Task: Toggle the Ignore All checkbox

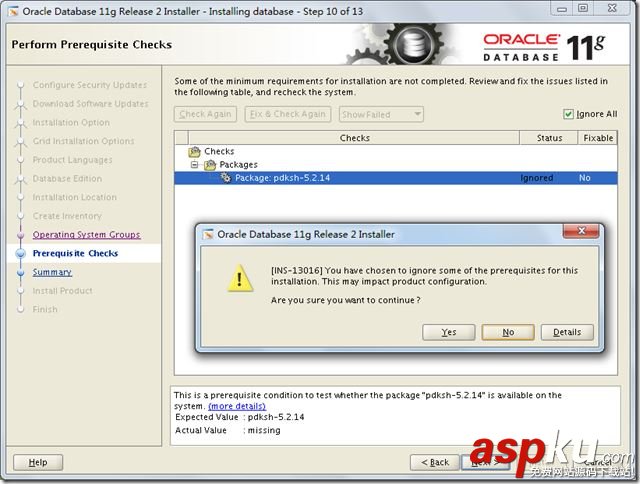Action: 568,114
